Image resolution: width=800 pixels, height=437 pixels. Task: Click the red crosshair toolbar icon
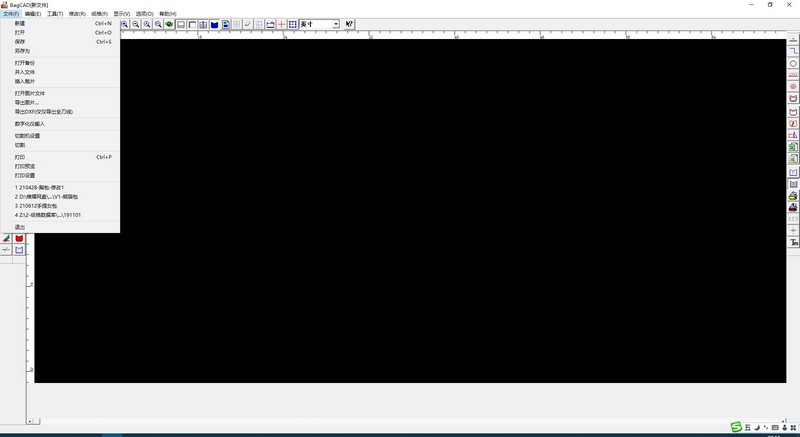(x=281, y=24)
